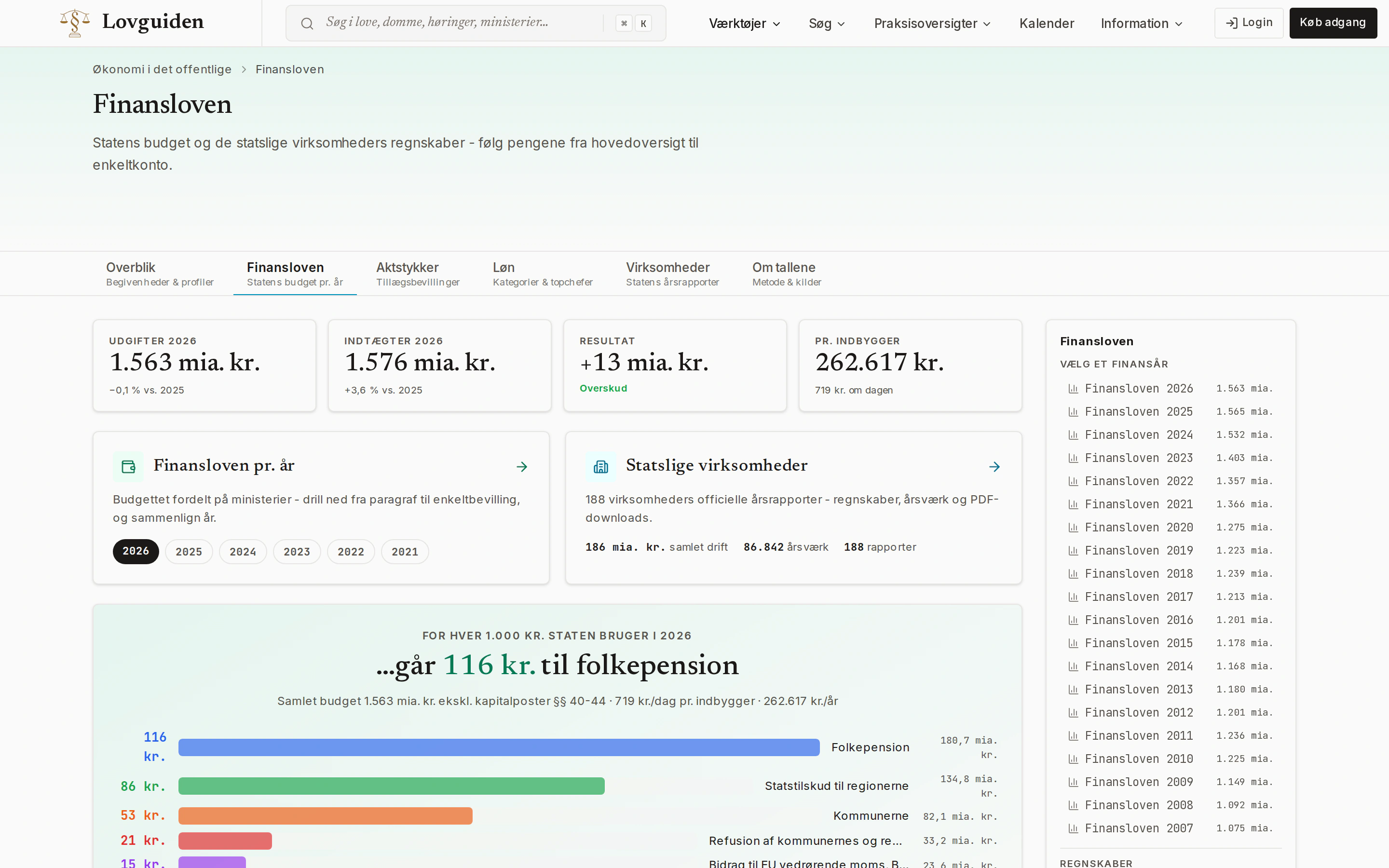
Task: Click the Lovguiden scales logo icon
Action: [75, 23]
